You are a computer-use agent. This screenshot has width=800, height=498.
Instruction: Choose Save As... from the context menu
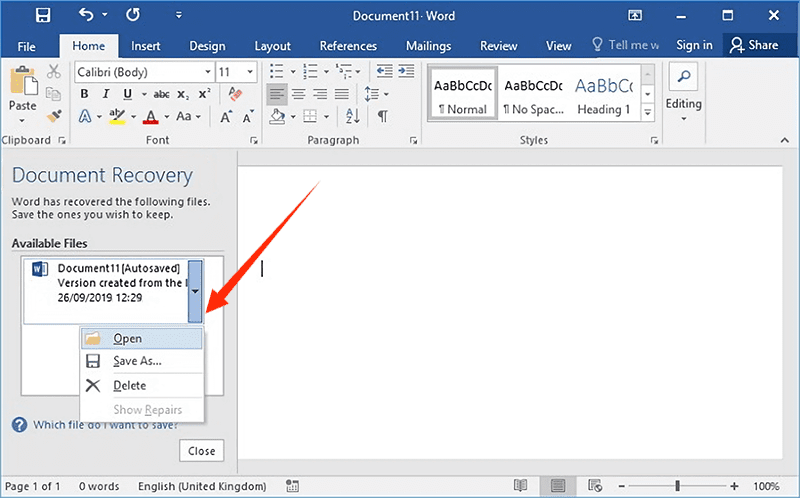137,361
